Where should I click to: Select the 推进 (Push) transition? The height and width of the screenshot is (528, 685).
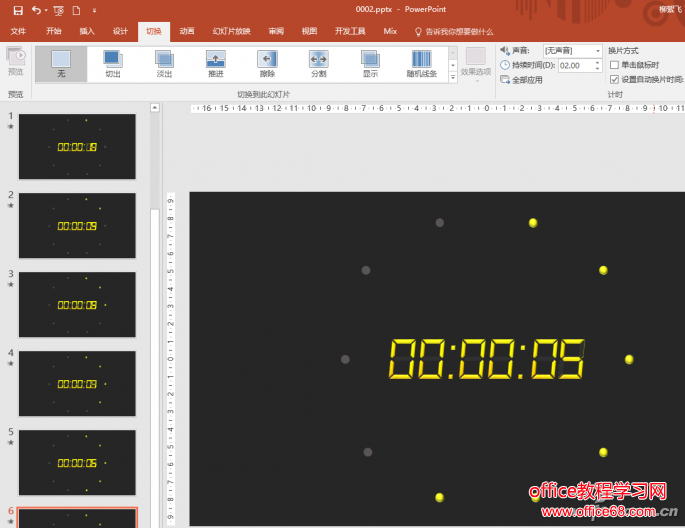(216, 64)
